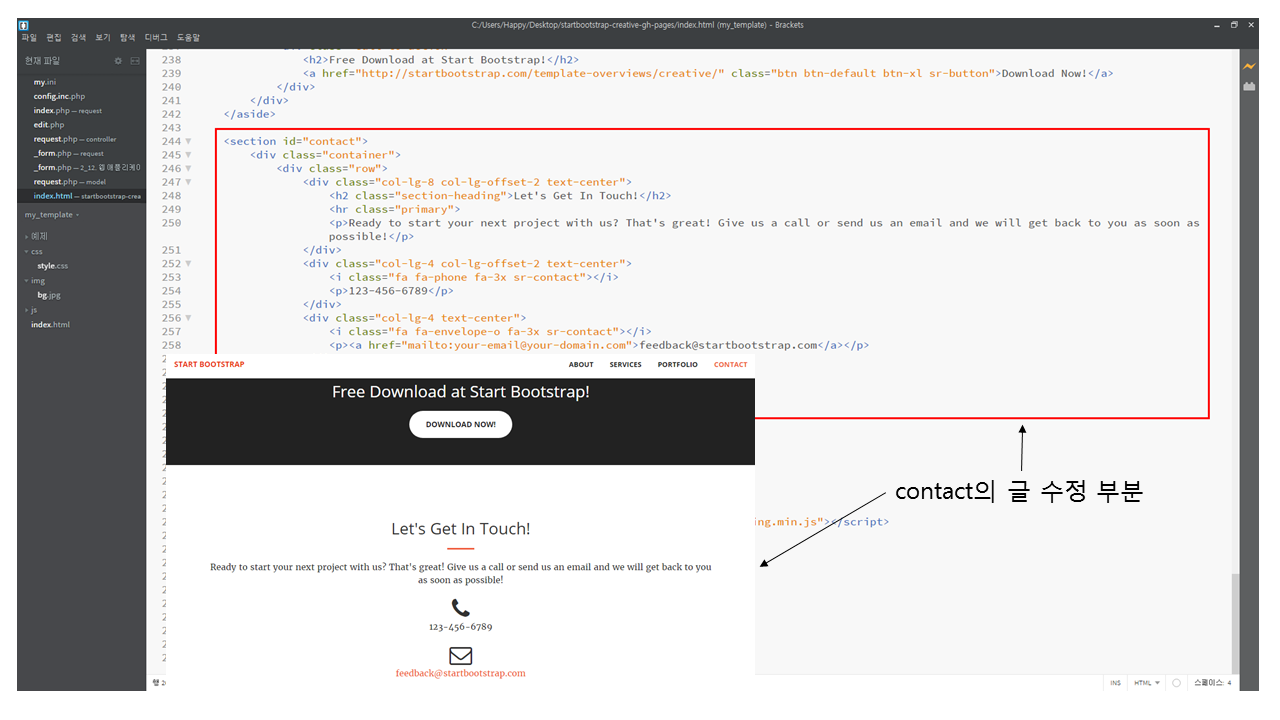
Task: Open the 탐색 menu
Action: pyautogui.click(x=127, y=38)
